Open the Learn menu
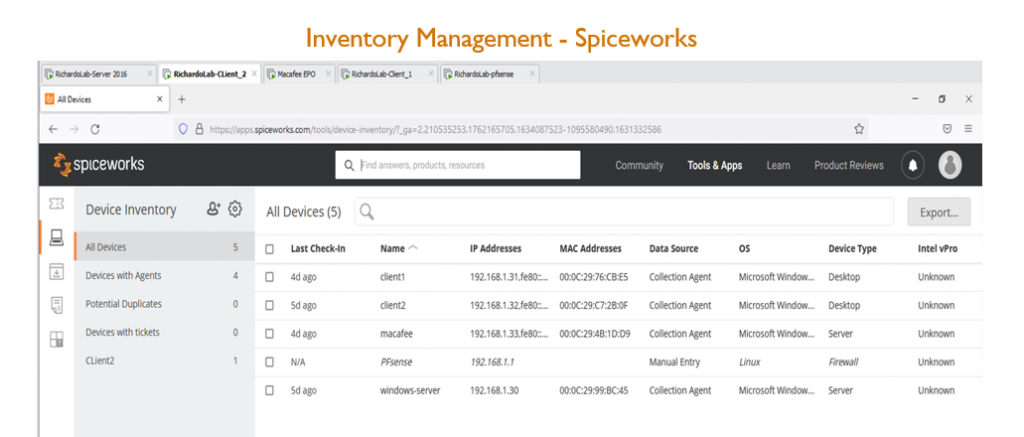The width and height of the screenshot is (1024, 437). [x=778, y=165]
